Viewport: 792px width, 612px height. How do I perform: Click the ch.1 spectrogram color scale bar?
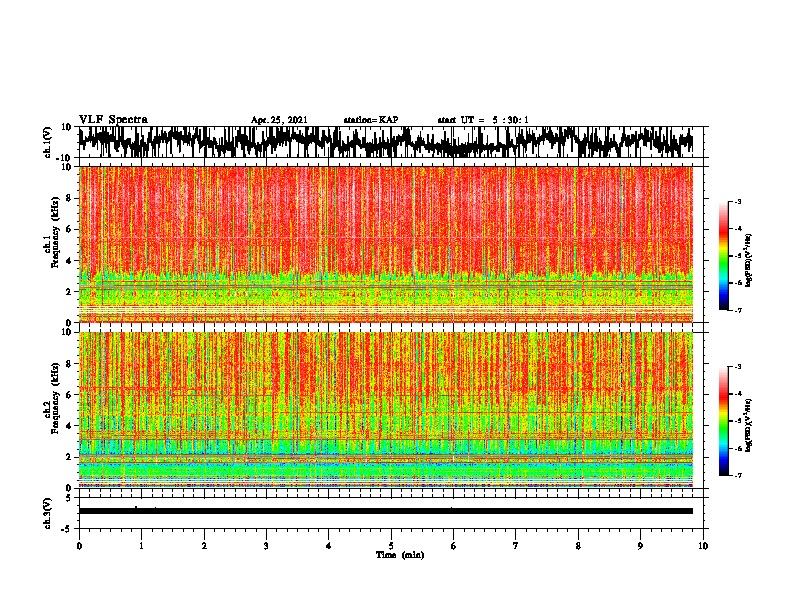[723, 256]
